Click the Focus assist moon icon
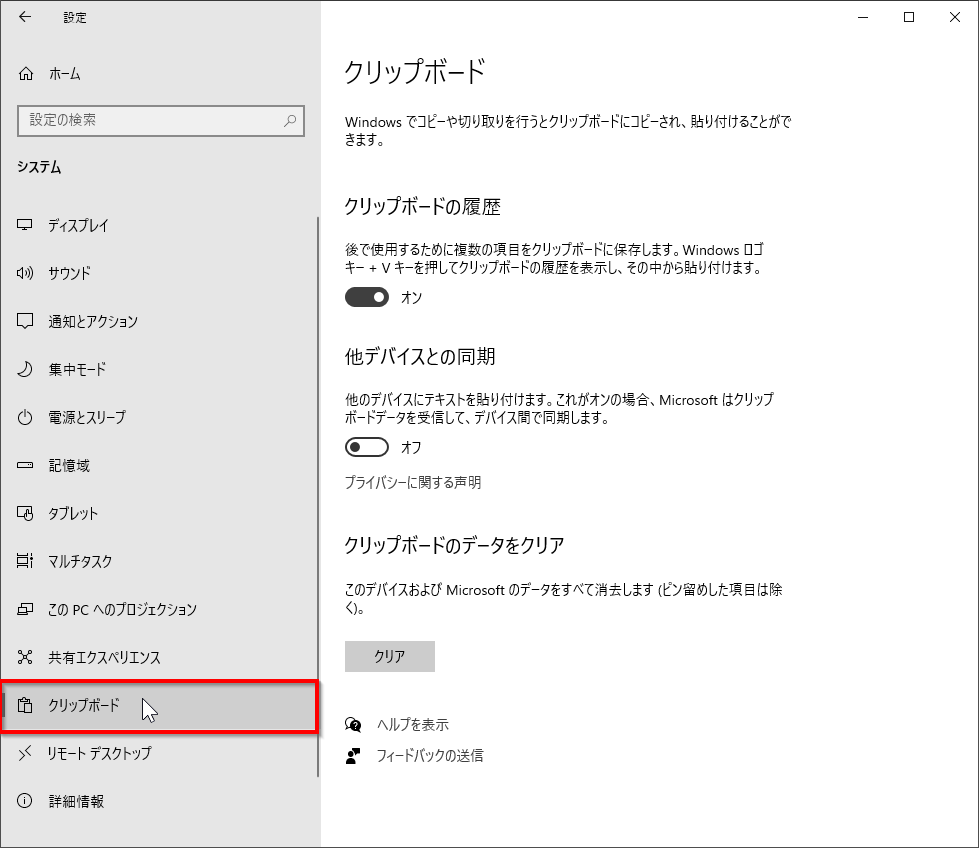979x848 pixels. (x=25, y=369)
